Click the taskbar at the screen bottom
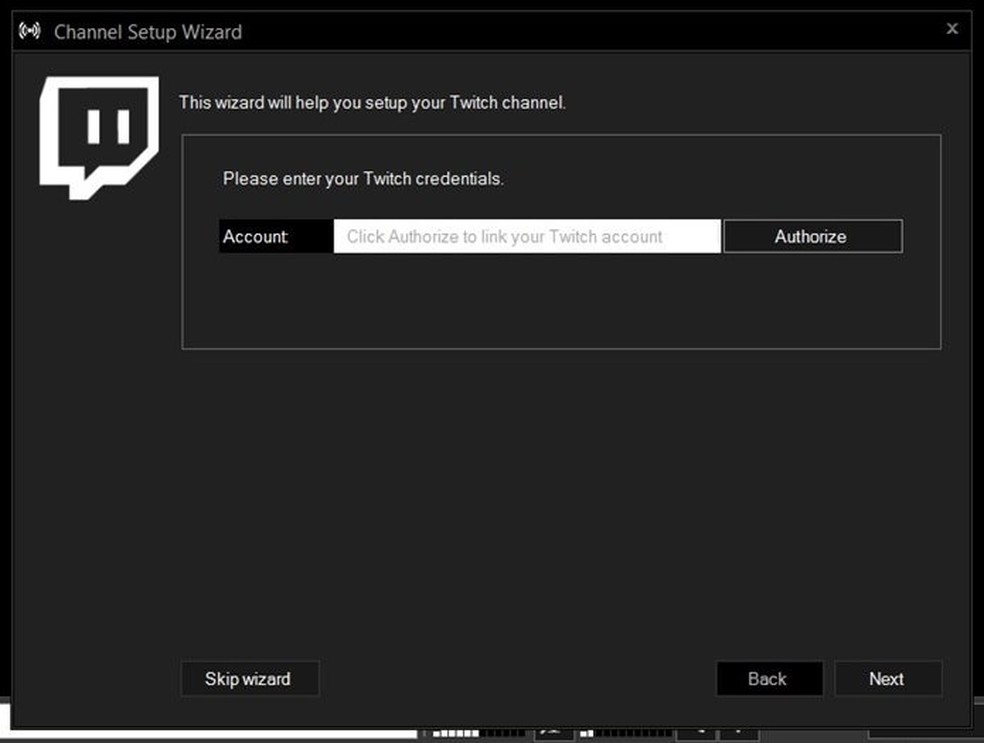Viewport: 984px width, 743px height. tap(600, 736)
